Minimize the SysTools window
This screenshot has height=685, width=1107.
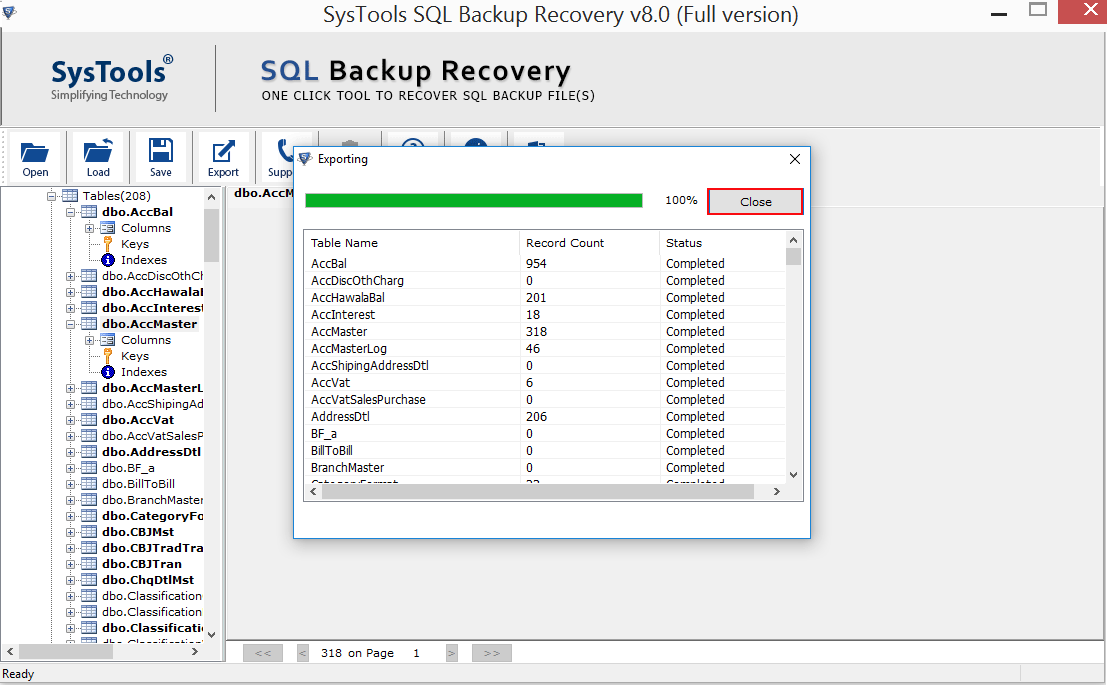point(998,13)
